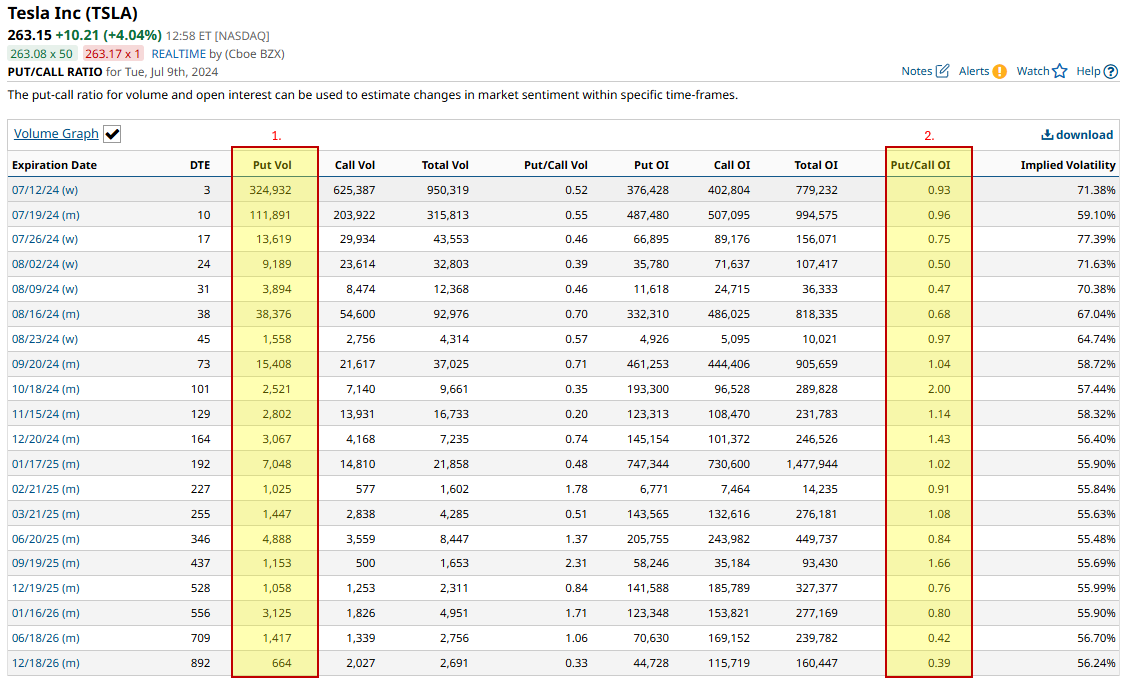1125x683 pixels.
Task: Open the 11/15/24 (m) expiration
Action: coord(45,414)
